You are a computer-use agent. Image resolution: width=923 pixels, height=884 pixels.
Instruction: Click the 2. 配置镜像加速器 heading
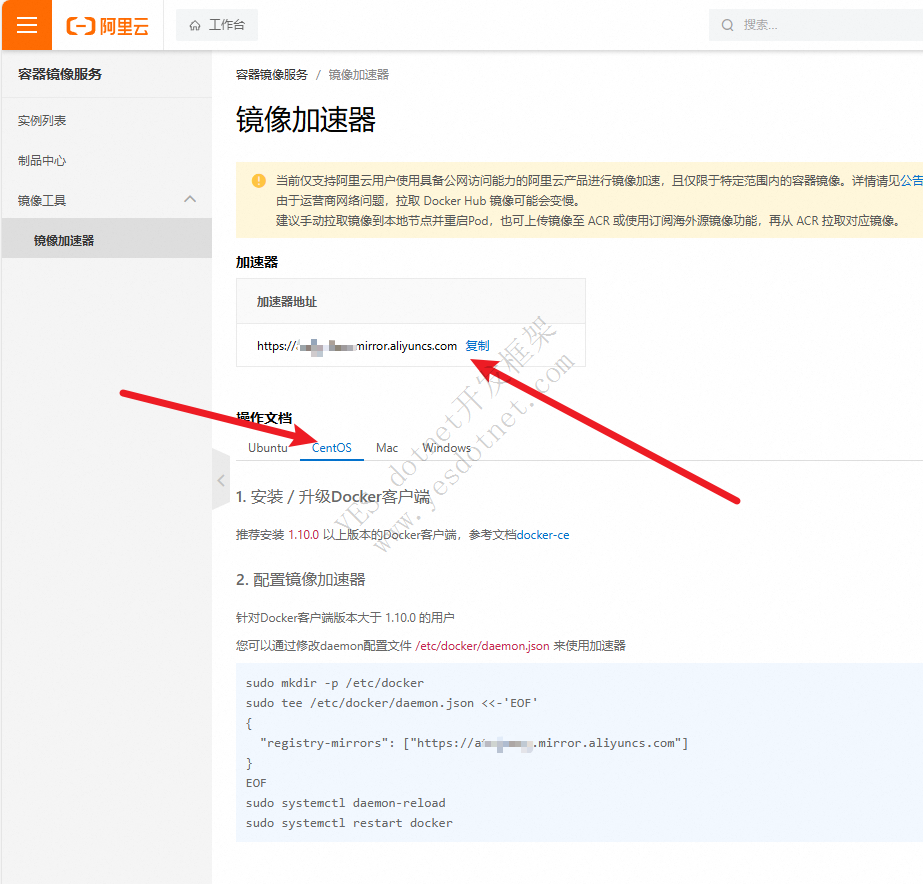[x=301, y=580]
